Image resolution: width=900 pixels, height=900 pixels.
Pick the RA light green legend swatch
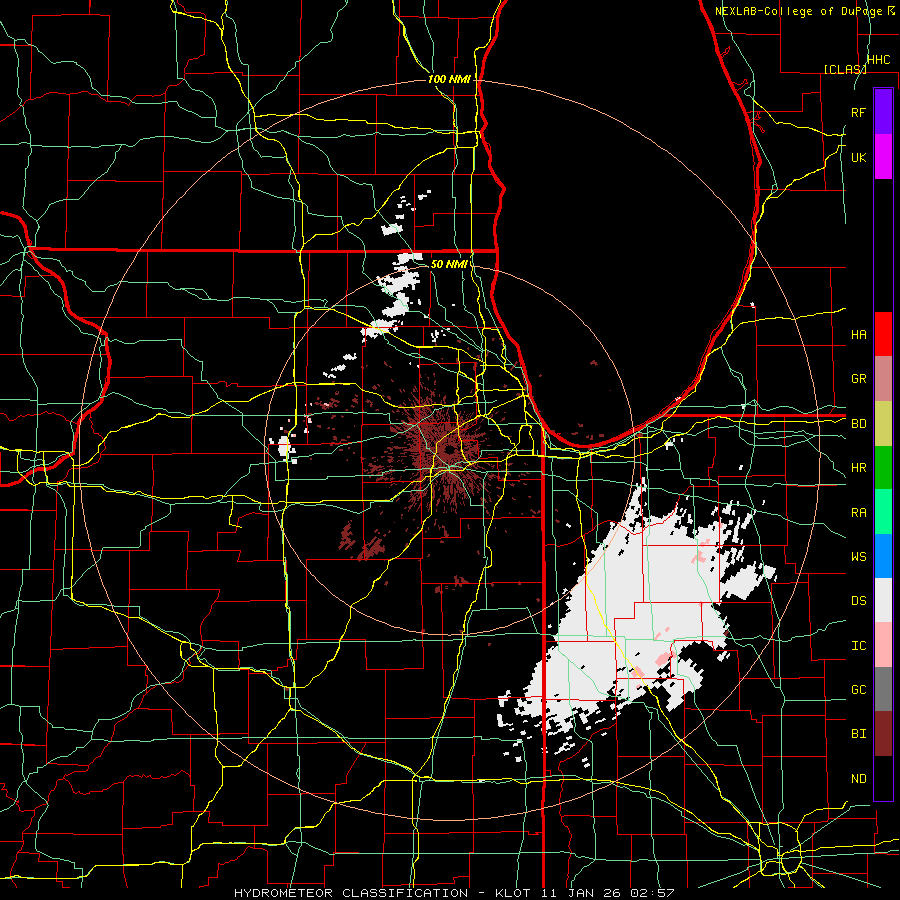[883, 512]
